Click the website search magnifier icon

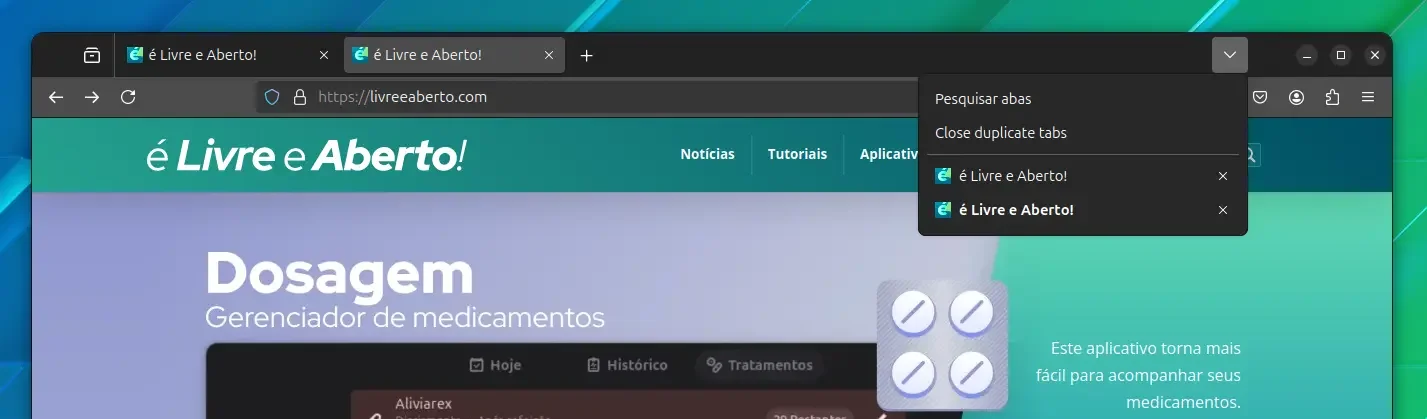click(1250, 155)
